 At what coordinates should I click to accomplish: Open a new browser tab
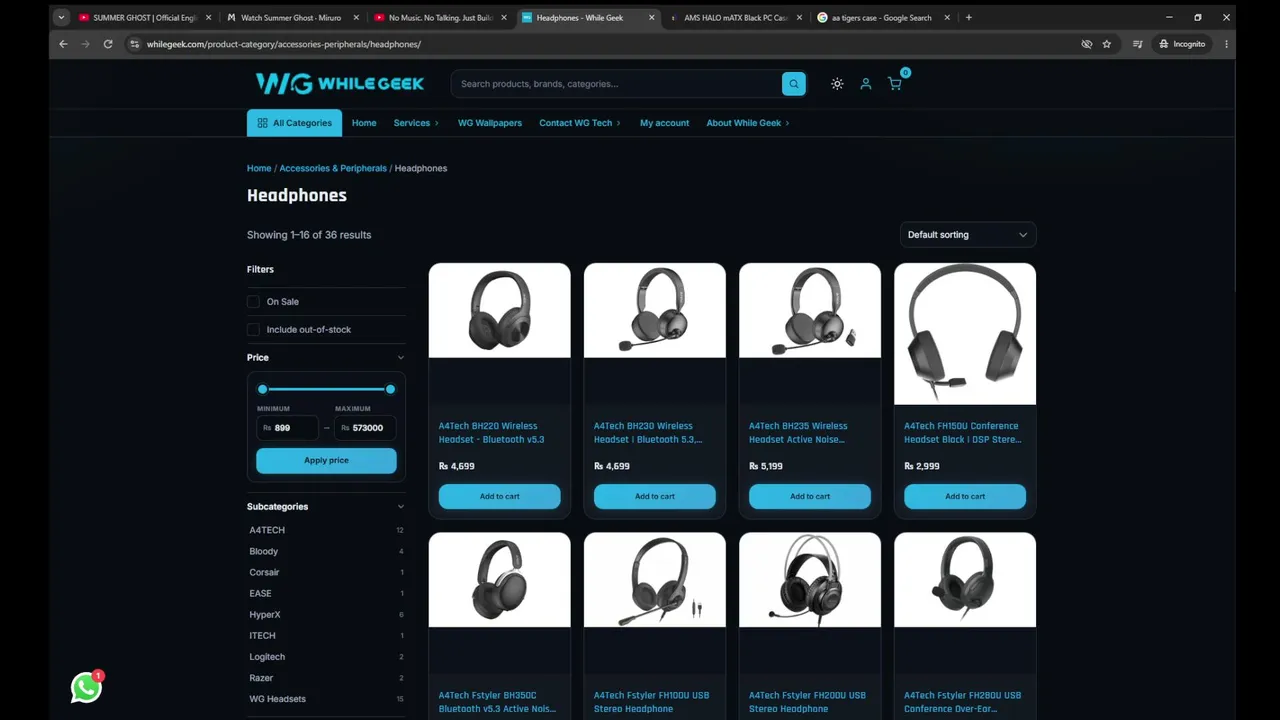[968, 17]
